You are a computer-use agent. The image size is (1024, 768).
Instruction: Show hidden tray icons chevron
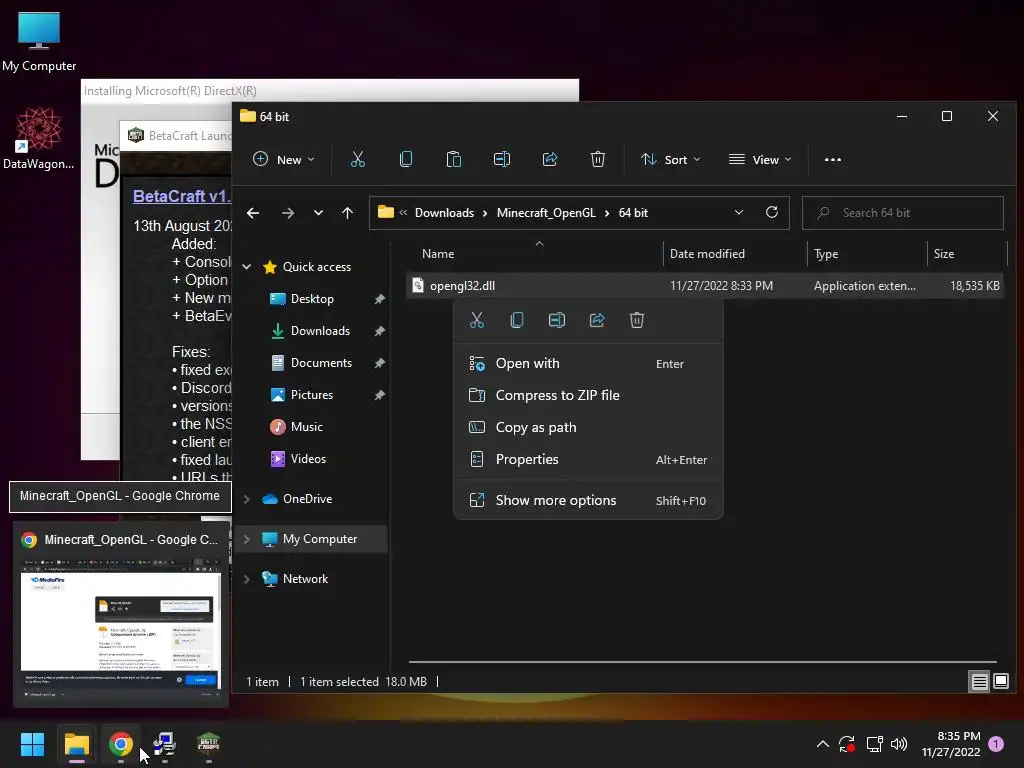click(x=823, y=744)
